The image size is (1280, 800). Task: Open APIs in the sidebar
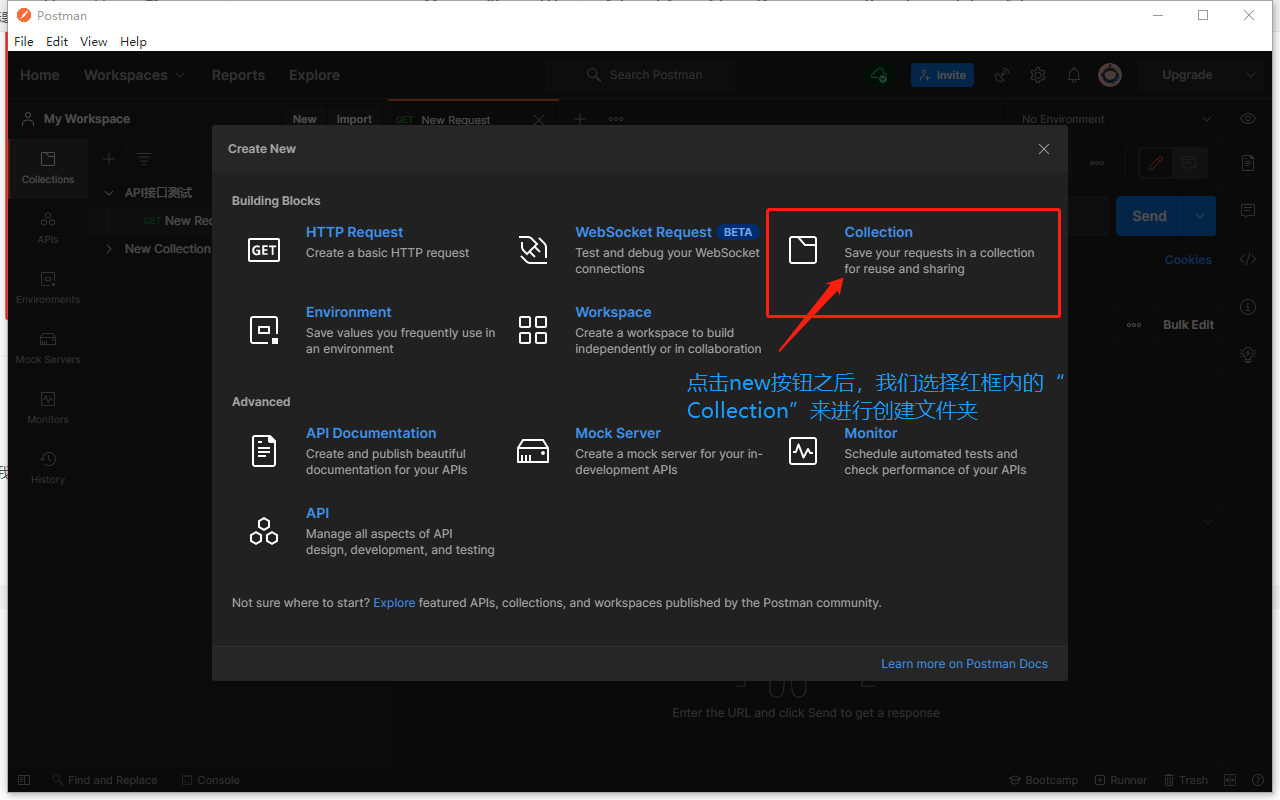(48, 228)
